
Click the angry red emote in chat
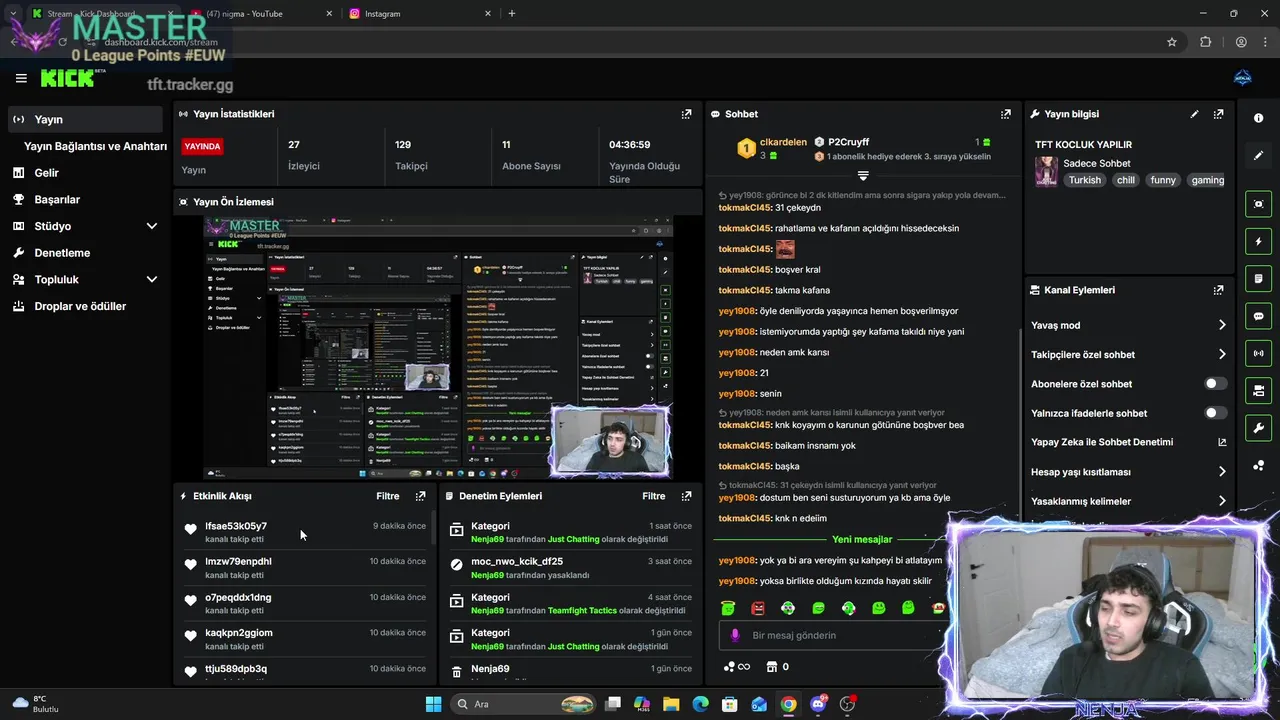pos(758,608)
